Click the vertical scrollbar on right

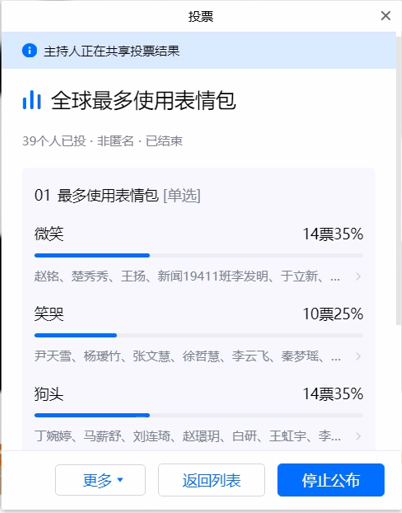coord(399,180)
